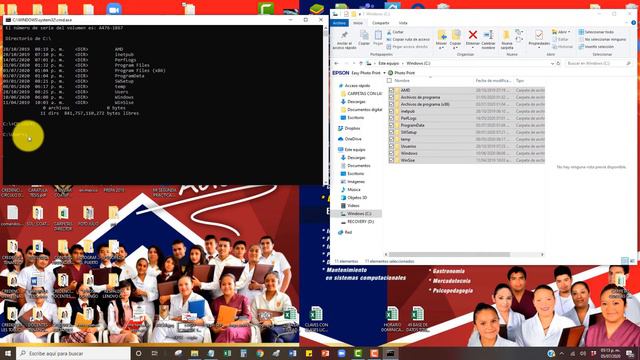Click the Pegar clipboard icon
The height and width of the screenshot is (360, 640).
(378, 36)
